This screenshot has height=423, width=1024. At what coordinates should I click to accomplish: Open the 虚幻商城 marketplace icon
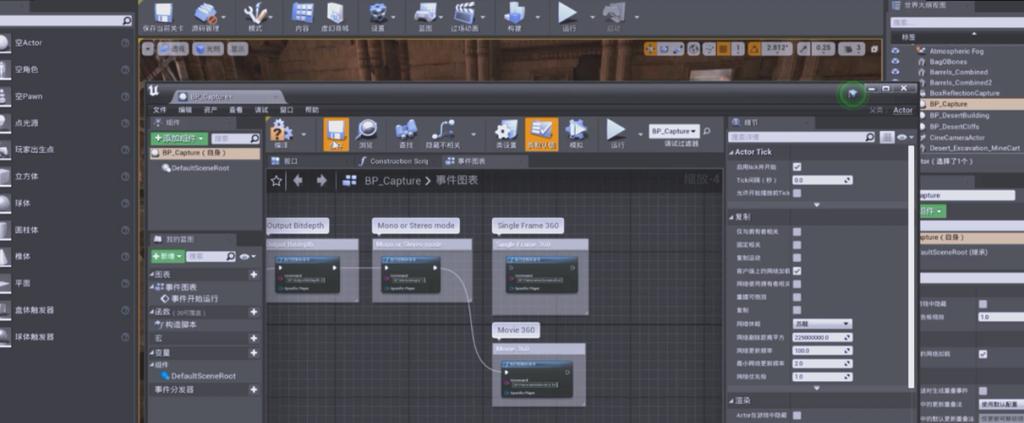[335, 13]
